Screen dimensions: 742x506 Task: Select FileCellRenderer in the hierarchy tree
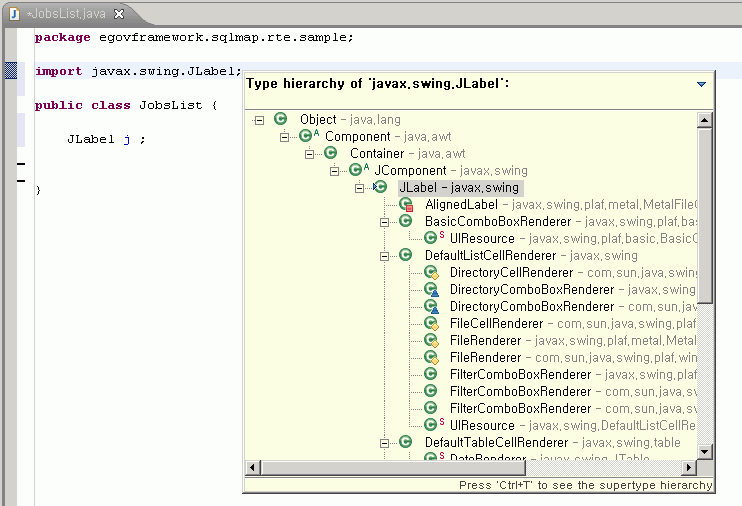click(x=496, y=323)
